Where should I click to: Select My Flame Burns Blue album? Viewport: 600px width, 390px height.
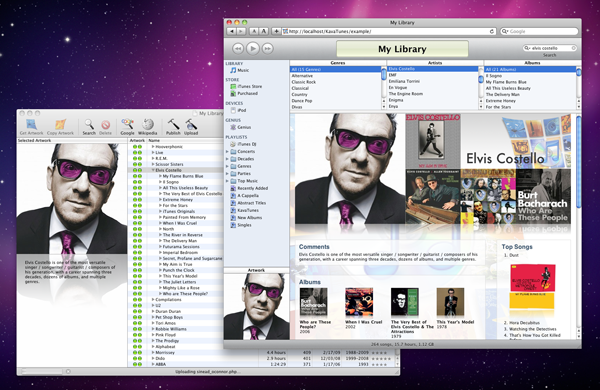tap(530, 82)
